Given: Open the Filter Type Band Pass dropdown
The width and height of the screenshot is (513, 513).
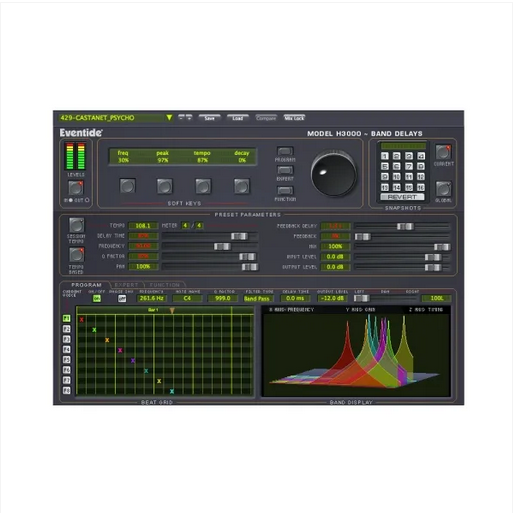Looking at the screenshot, I should [257, 299].
